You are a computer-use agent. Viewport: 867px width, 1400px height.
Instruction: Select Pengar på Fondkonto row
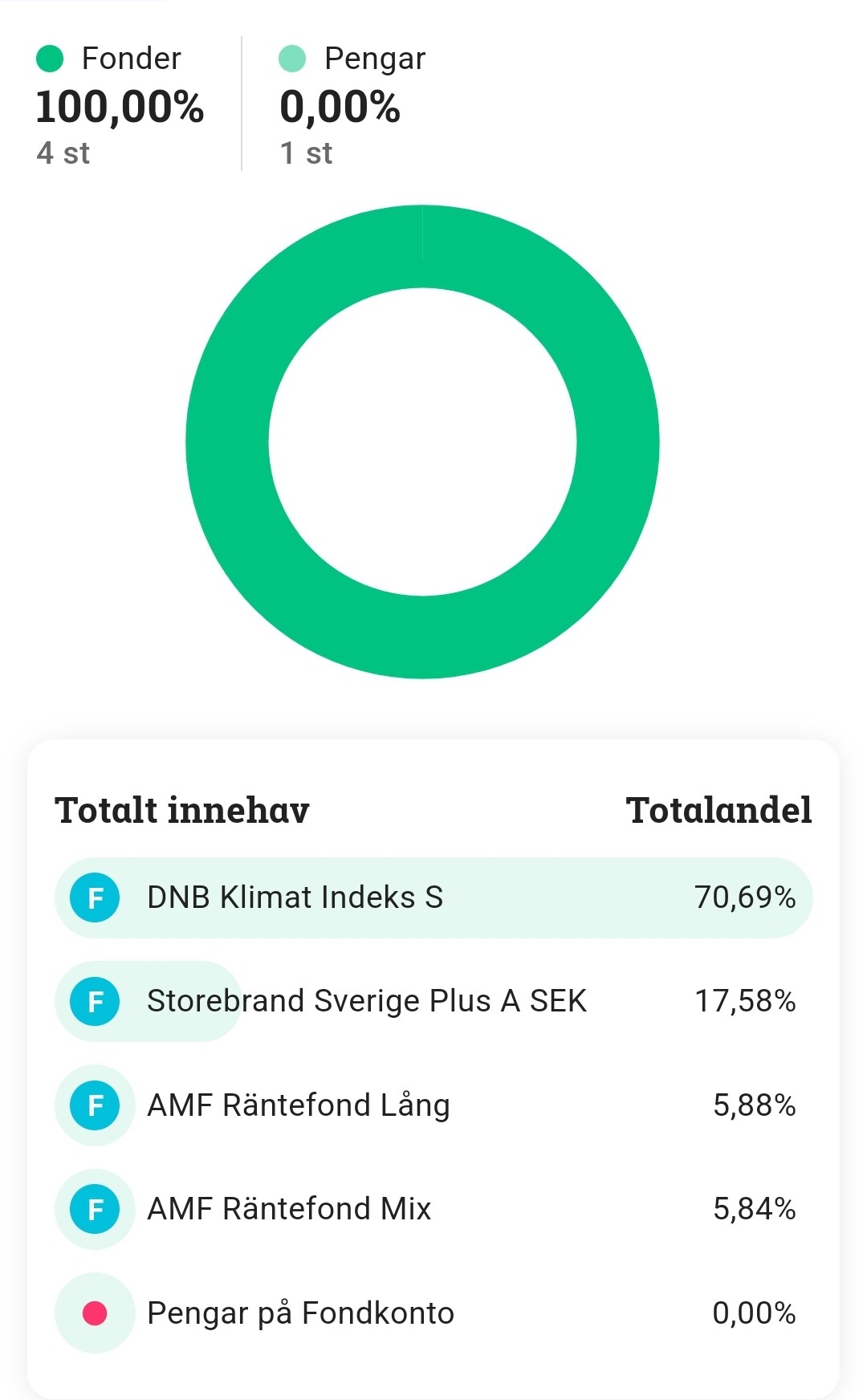tap(300, 1313)
